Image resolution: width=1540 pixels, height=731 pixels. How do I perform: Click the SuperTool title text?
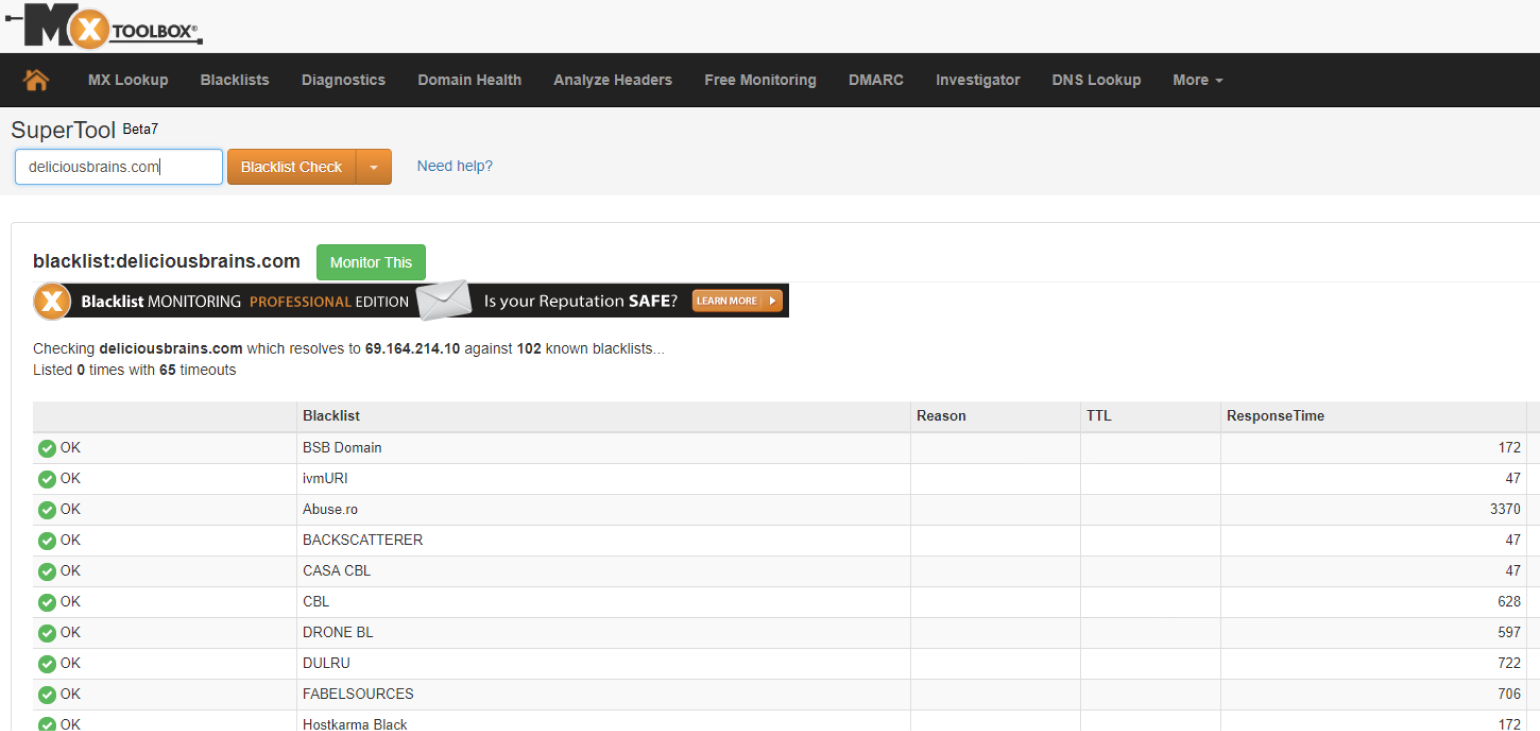[63, 130]
